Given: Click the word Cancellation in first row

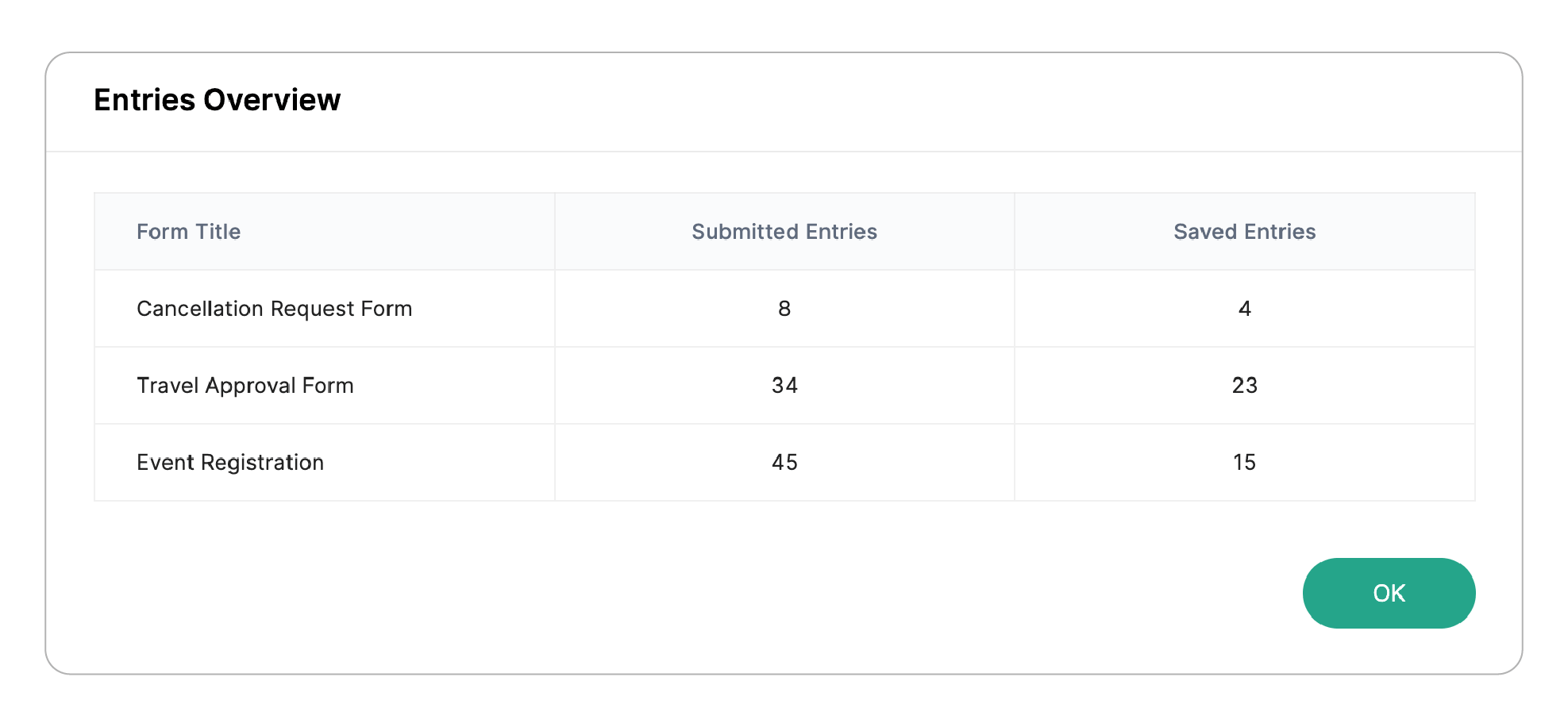Looking at the screenshot, I should (x=200, y=309).
